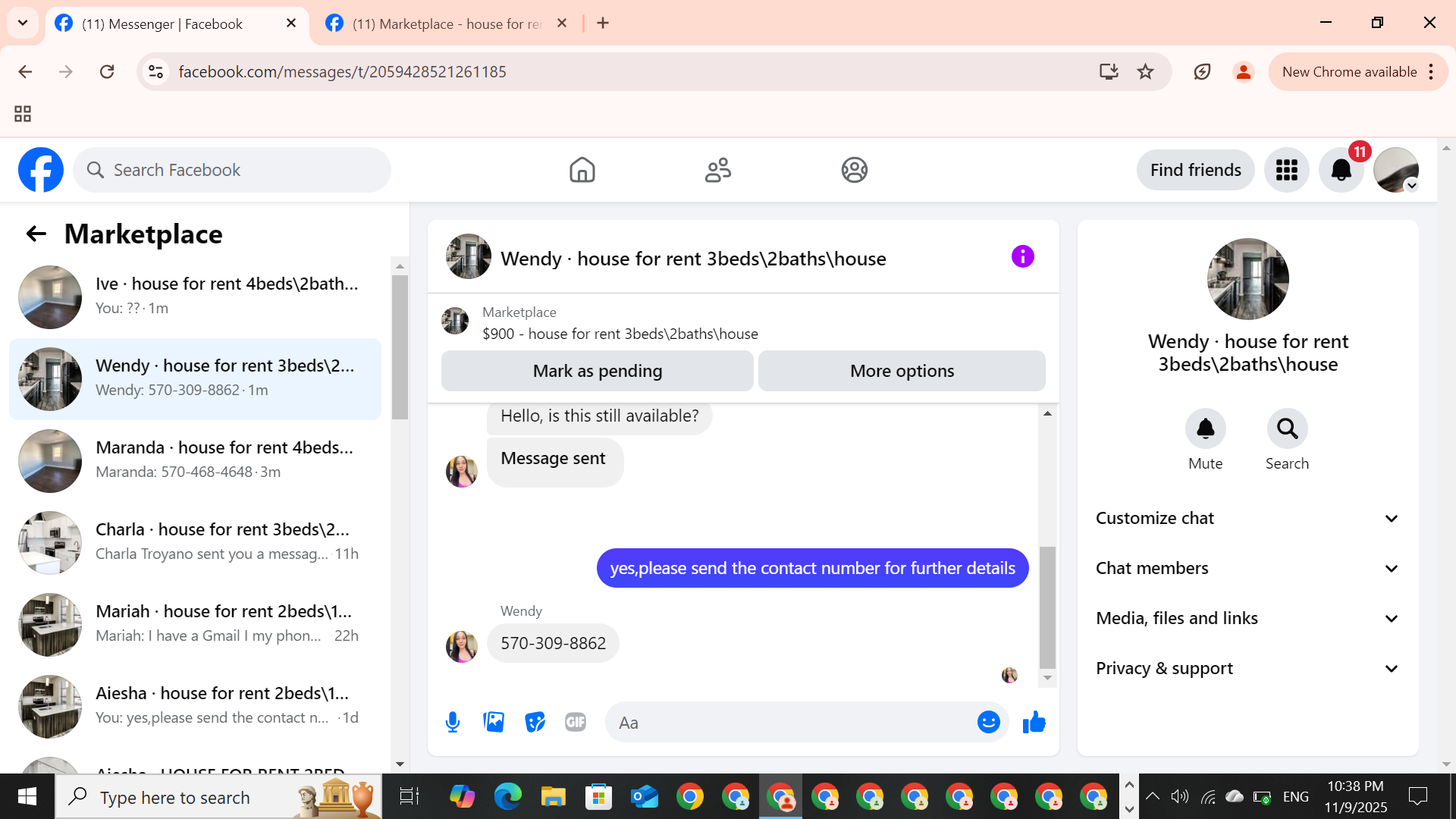
Task: Attach a photo using the image icon
Action: point(494,723)
